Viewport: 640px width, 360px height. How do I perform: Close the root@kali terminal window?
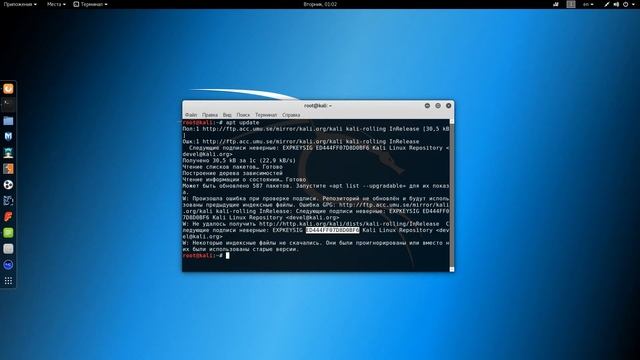[448, 106]
